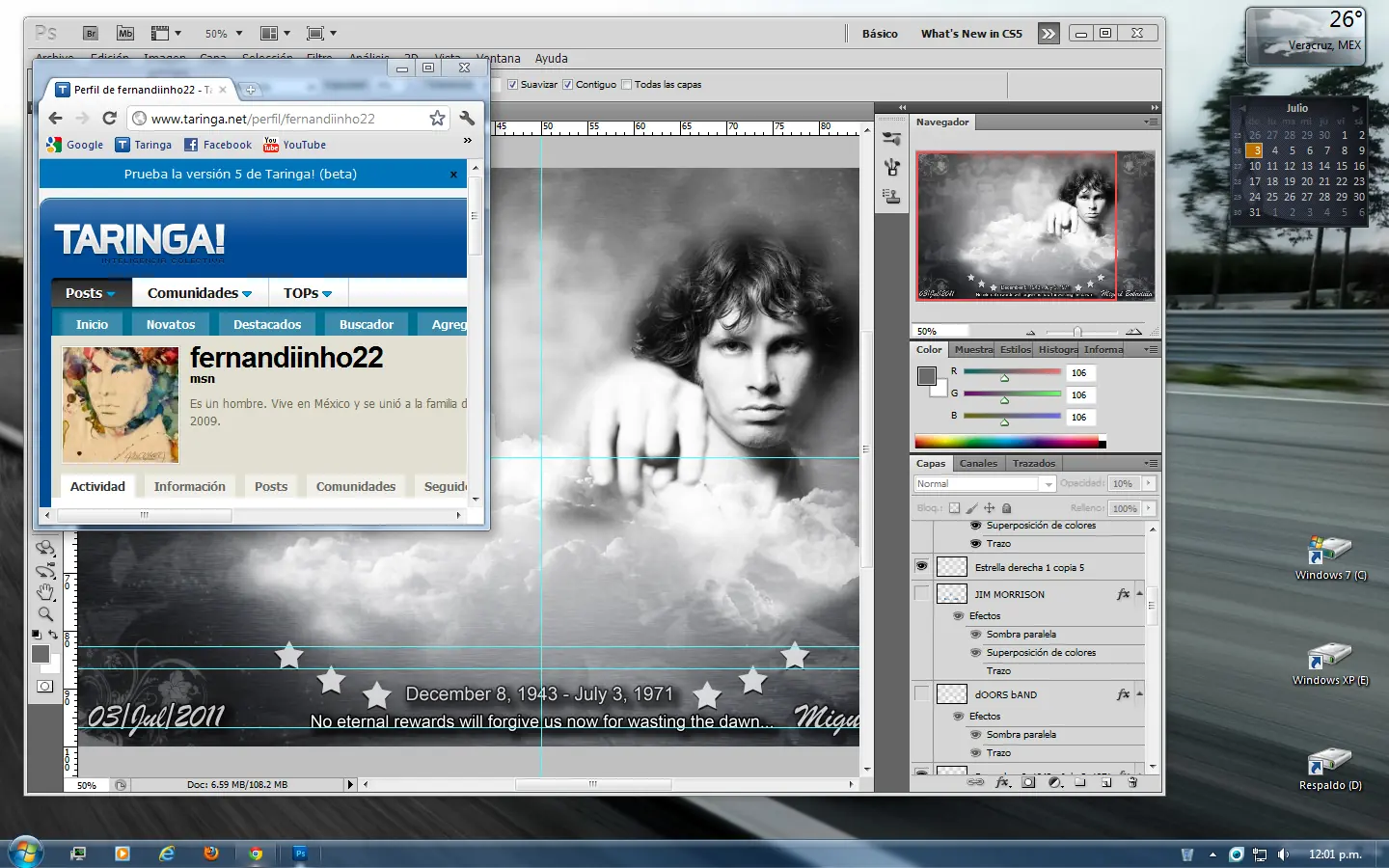
Task: Open the document info status bar arrow
Action: [x=351, y=785]
